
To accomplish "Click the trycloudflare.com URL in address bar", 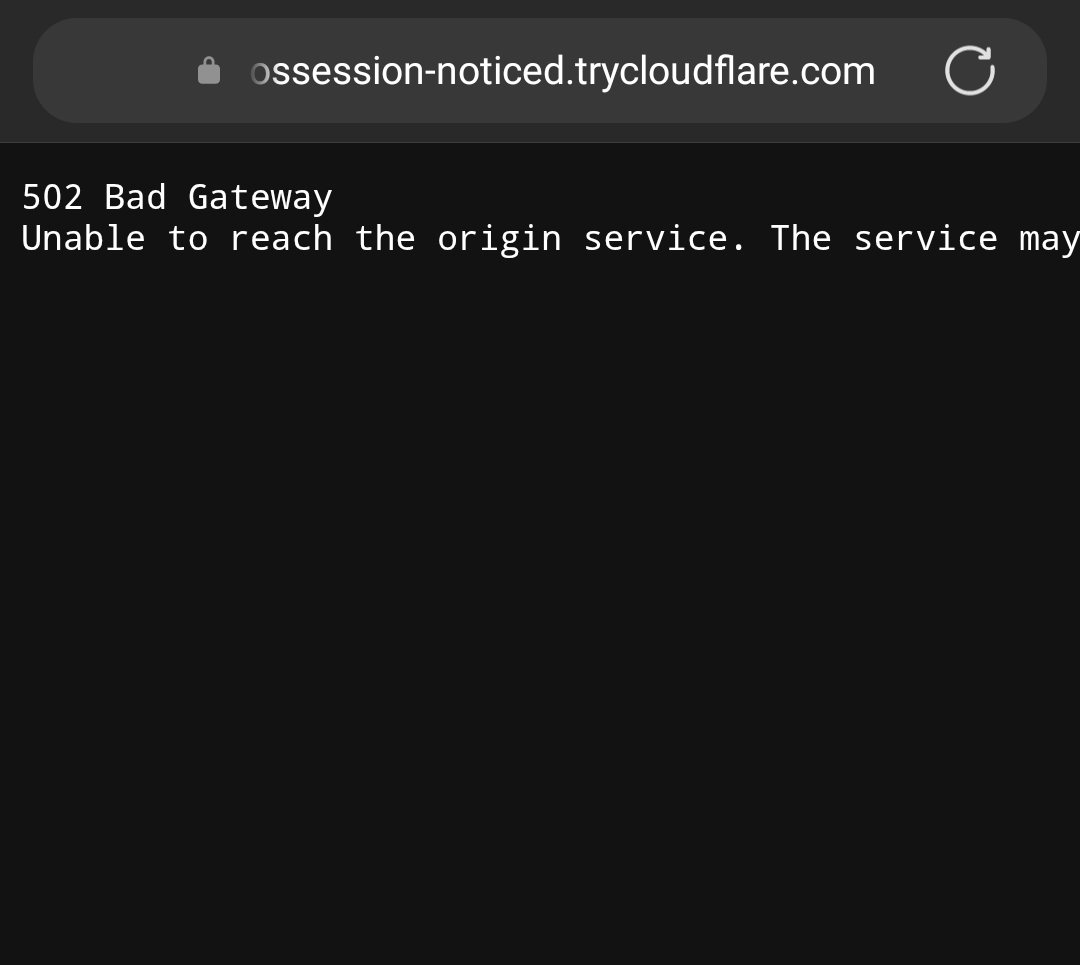I will (x=562, y=71).
